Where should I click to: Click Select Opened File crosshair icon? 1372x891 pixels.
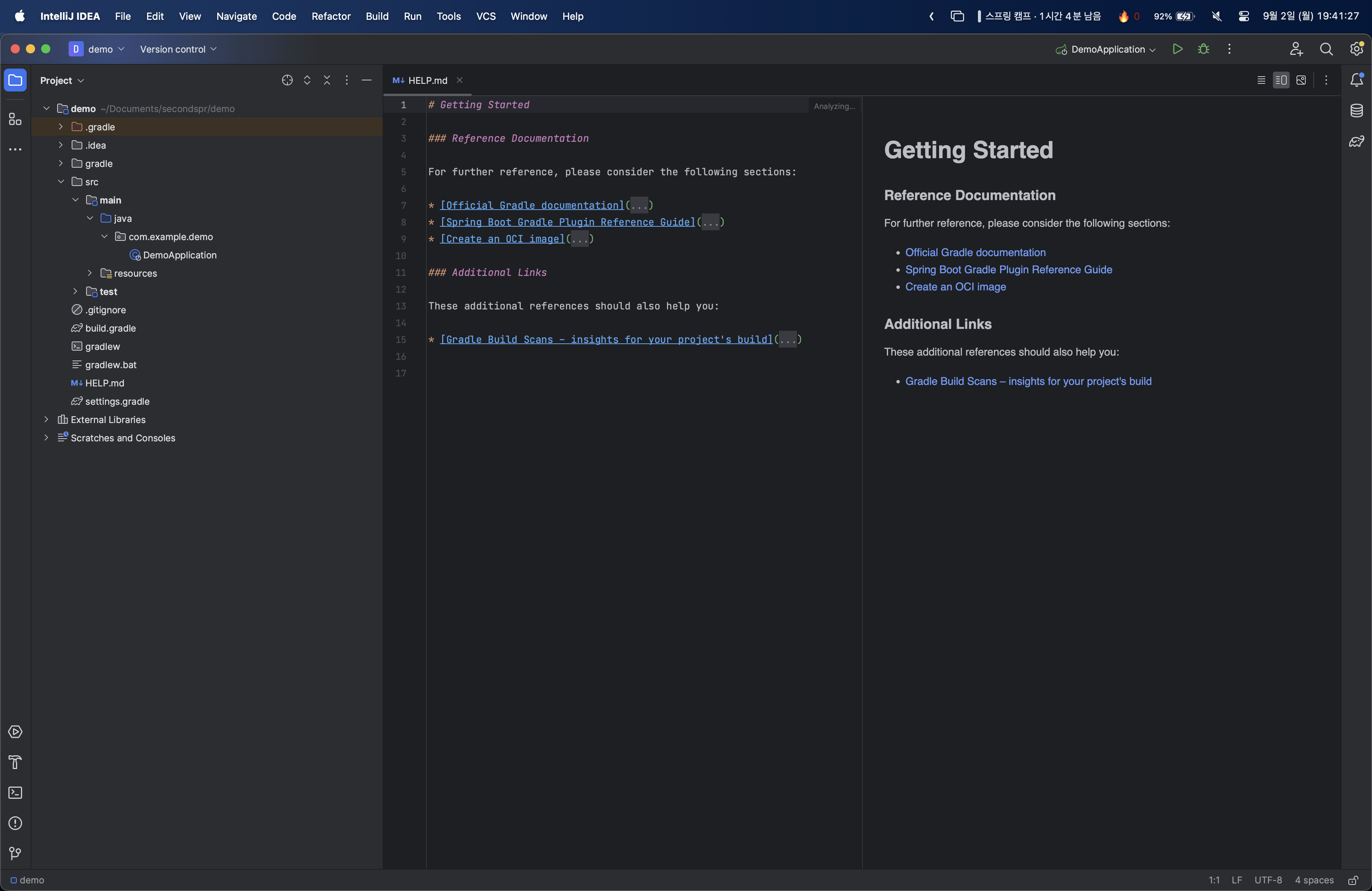[287, 80]
